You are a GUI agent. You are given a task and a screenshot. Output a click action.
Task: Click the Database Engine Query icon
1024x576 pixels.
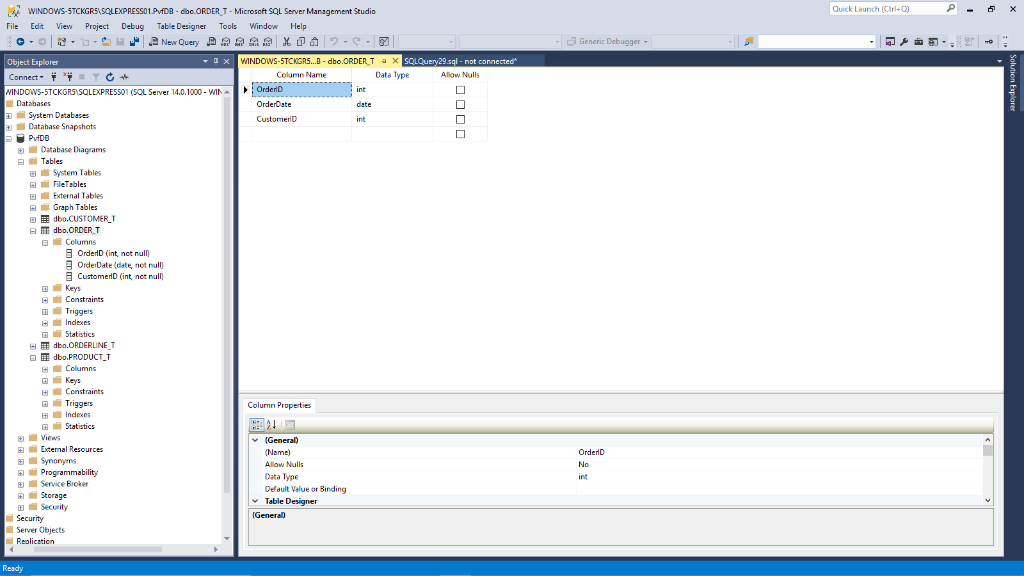(211, 42)
